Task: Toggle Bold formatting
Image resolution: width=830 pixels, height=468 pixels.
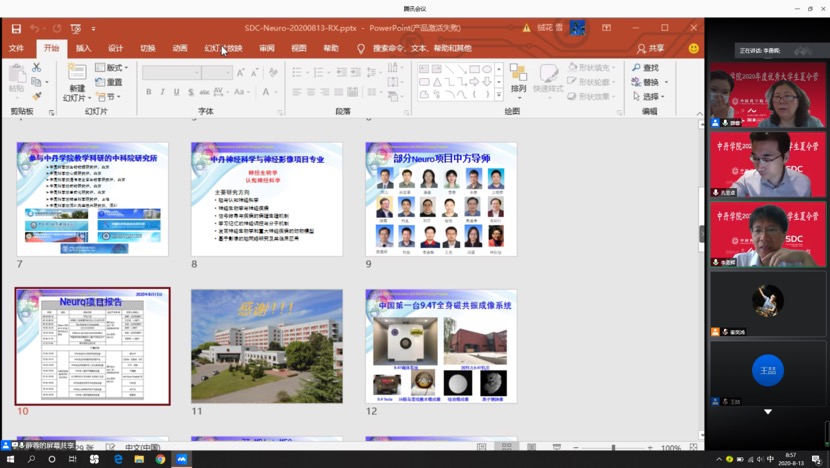Action: click(x=149, y=92)
